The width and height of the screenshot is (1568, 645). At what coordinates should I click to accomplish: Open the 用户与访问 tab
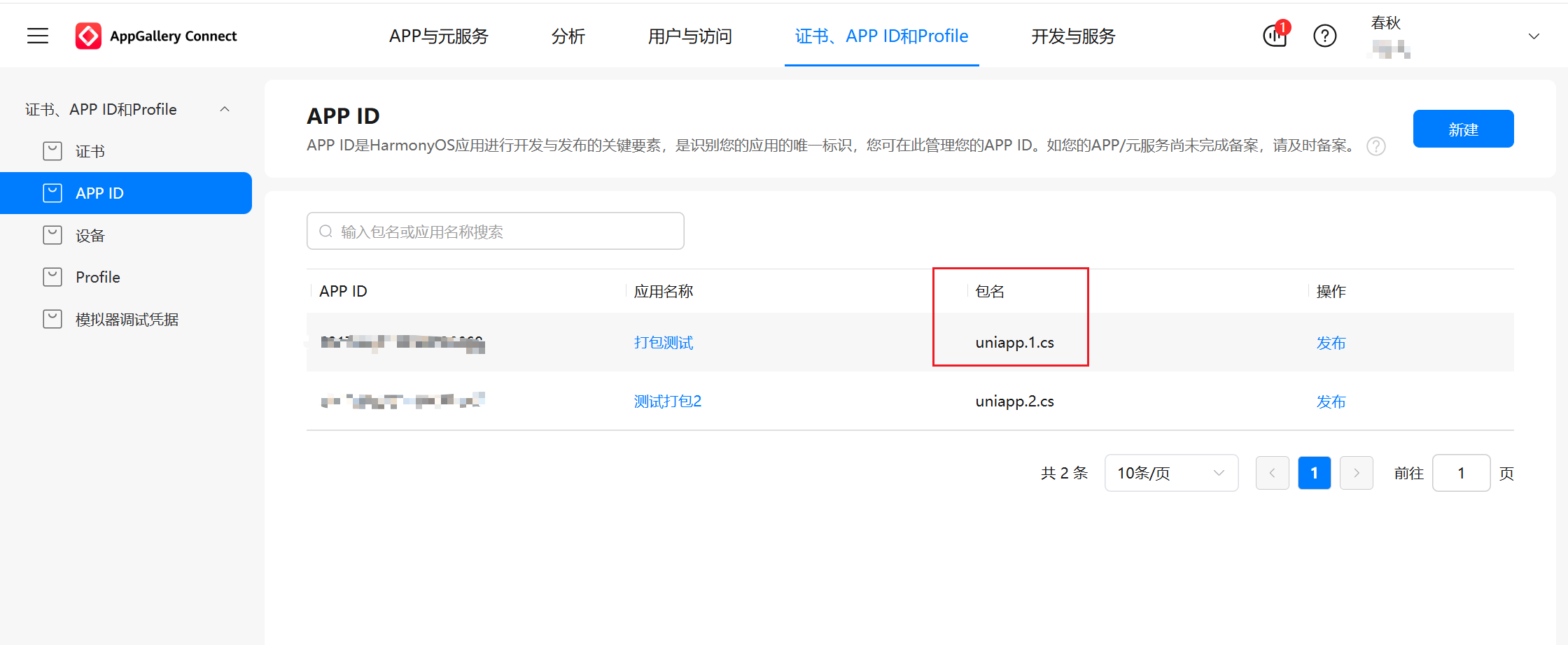[x=690, y=36]
